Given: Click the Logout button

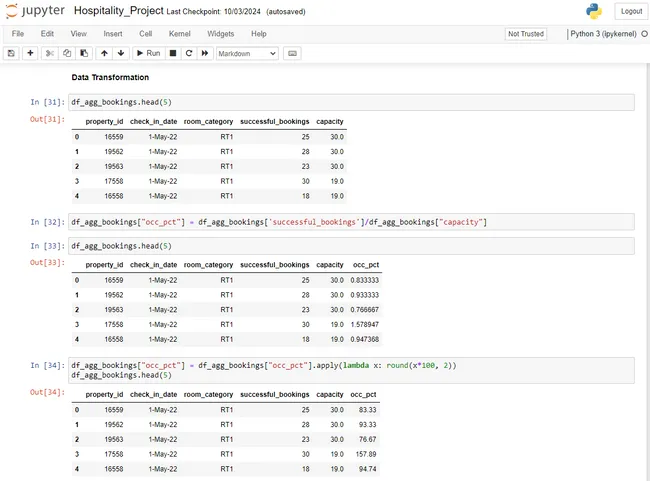Looking at the screenshot, I should [631, 11].
